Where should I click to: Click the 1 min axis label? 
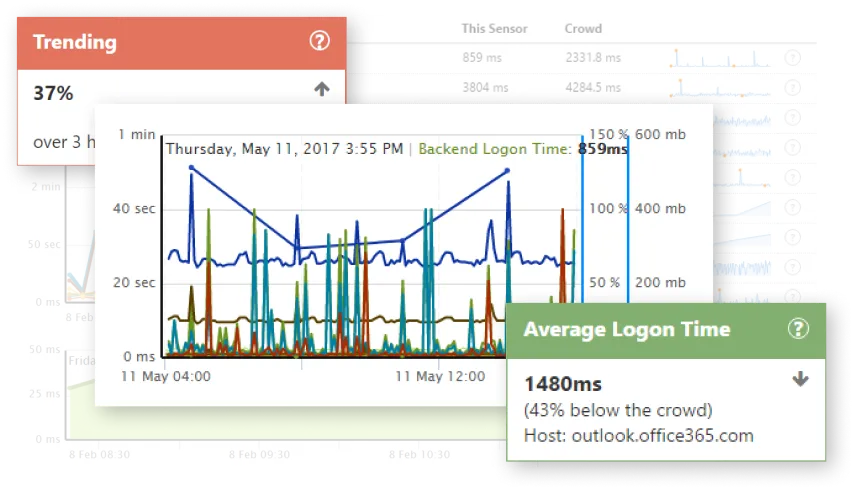[x=137, y=134]
